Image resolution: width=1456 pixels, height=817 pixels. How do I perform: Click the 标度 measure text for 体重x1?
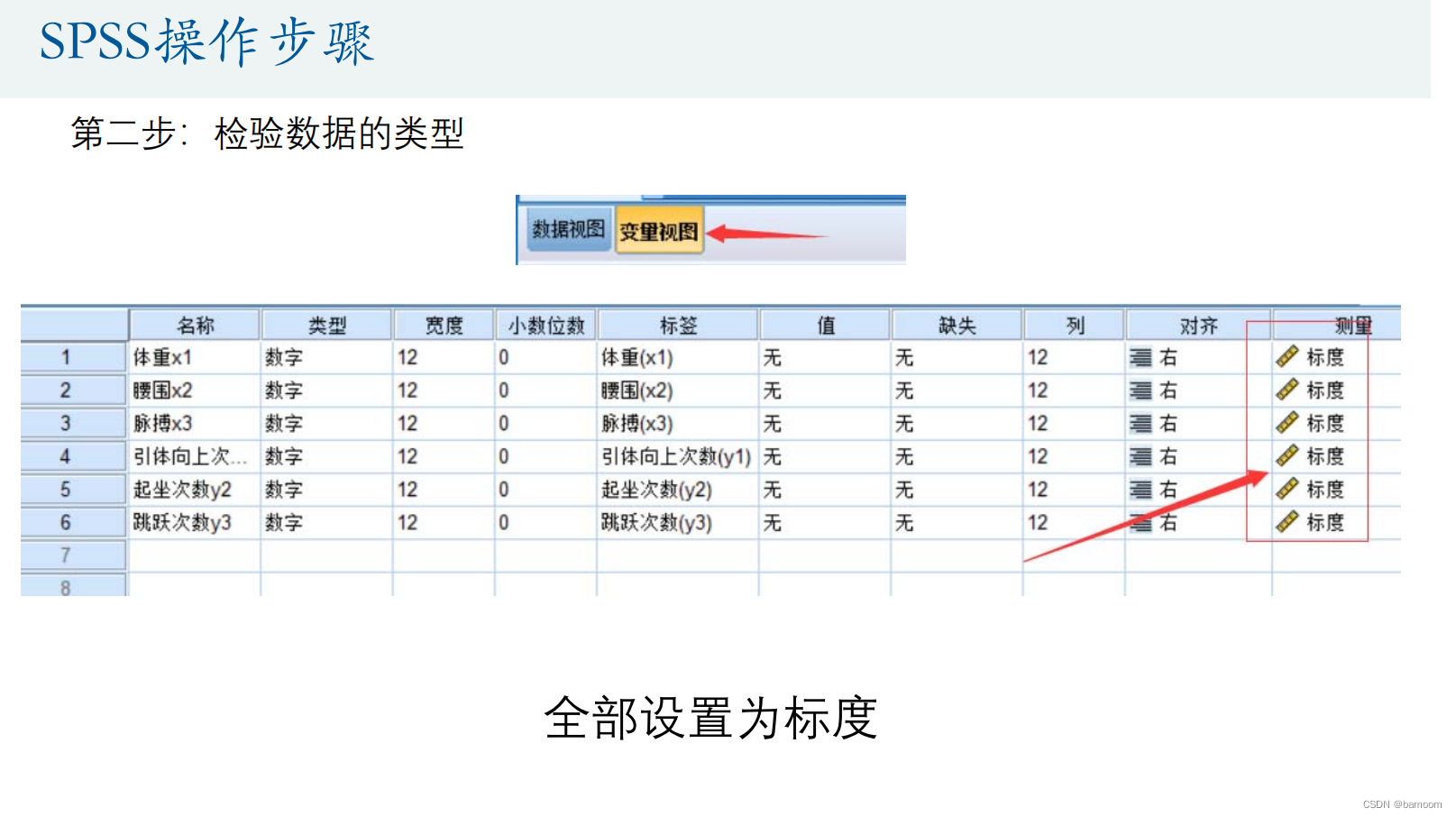(1325, 357)
